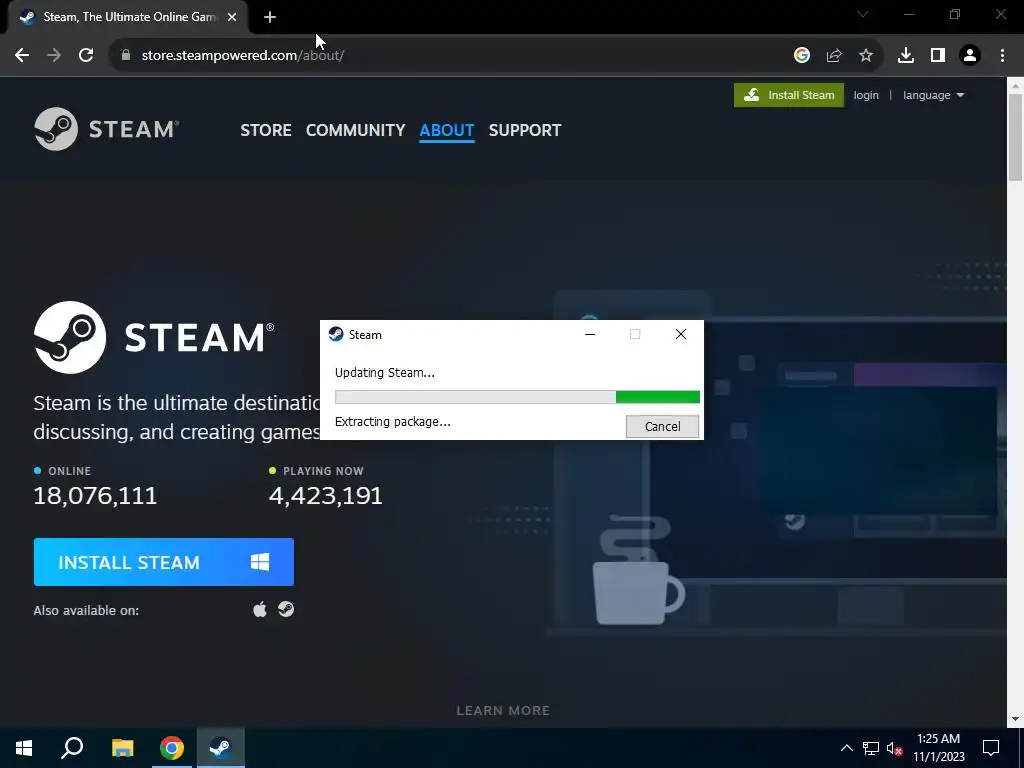Click the blue INSTALL STEAM button
The height and width of the screenshot is (768, 1024).
coord(164,562)
